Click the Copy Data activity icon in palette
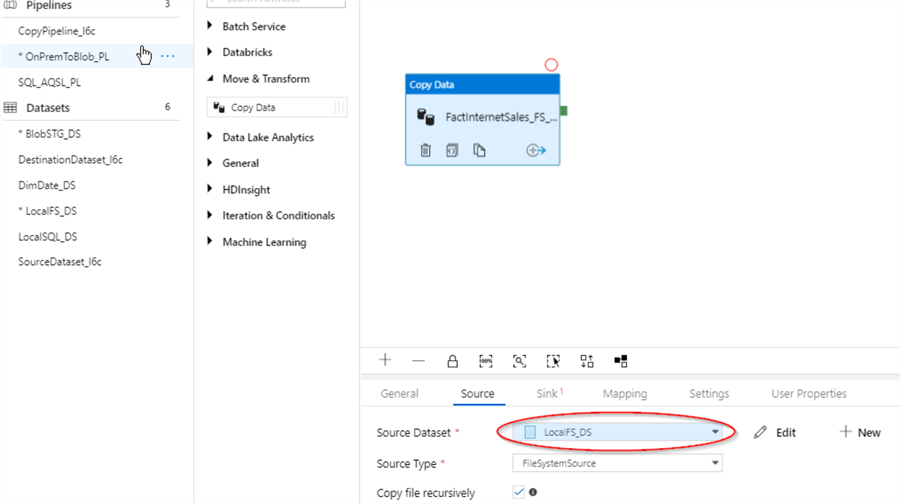 click(x=219, y=107)
